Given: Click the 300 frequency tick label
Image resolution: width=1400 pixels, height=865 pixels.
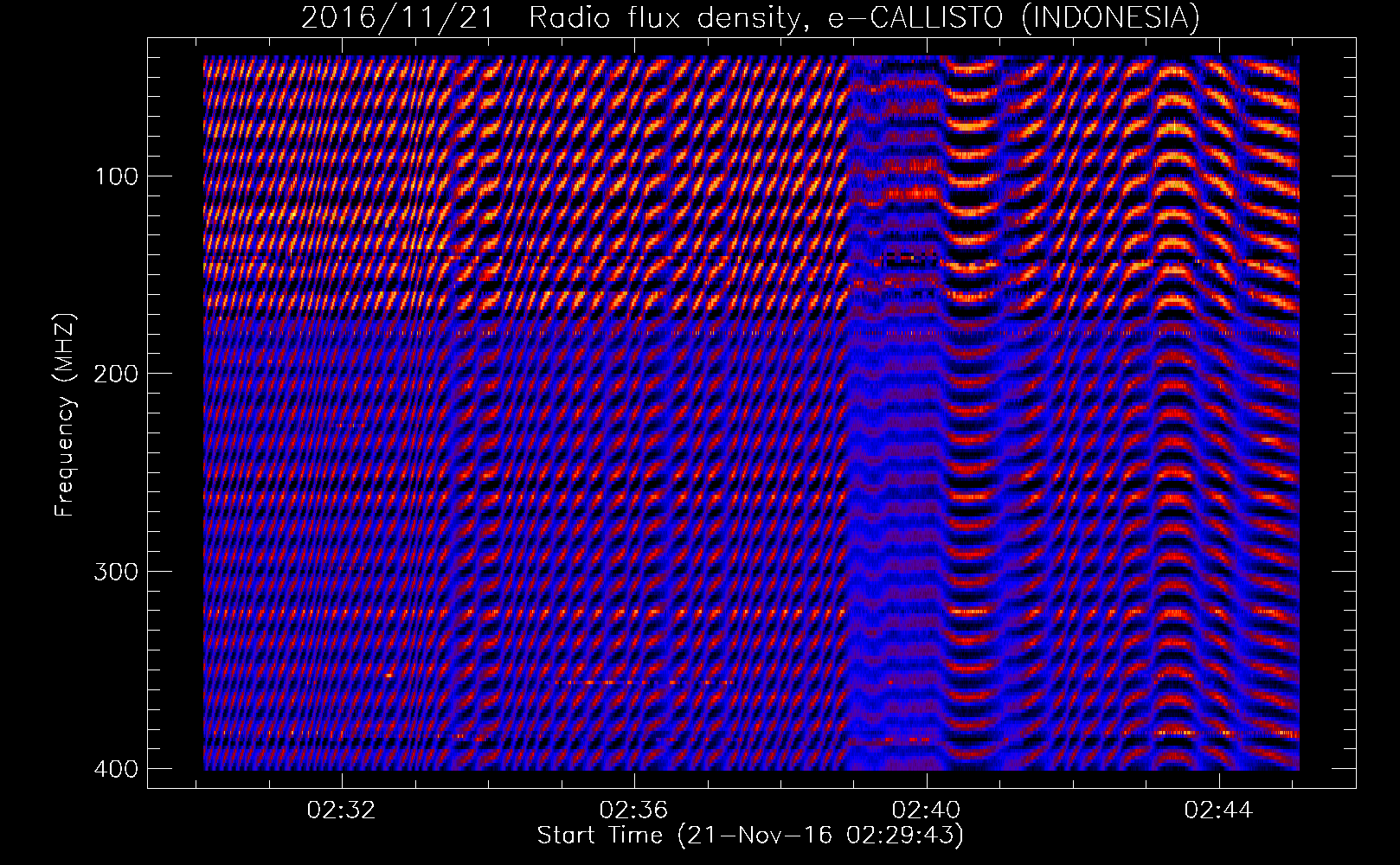Looking at the screenshot, I should (x=115, y=572).
